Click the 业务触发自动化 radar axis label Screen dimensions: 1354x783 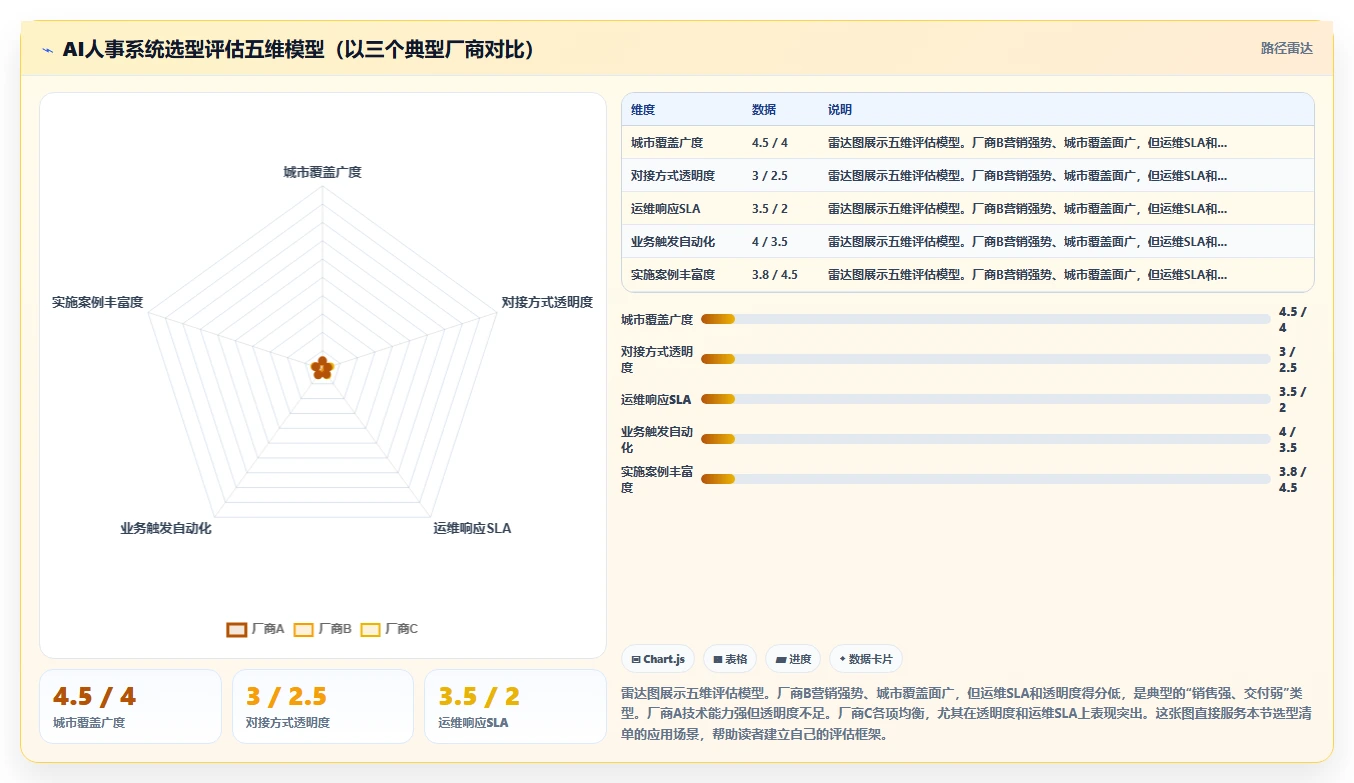coord(166,528)
